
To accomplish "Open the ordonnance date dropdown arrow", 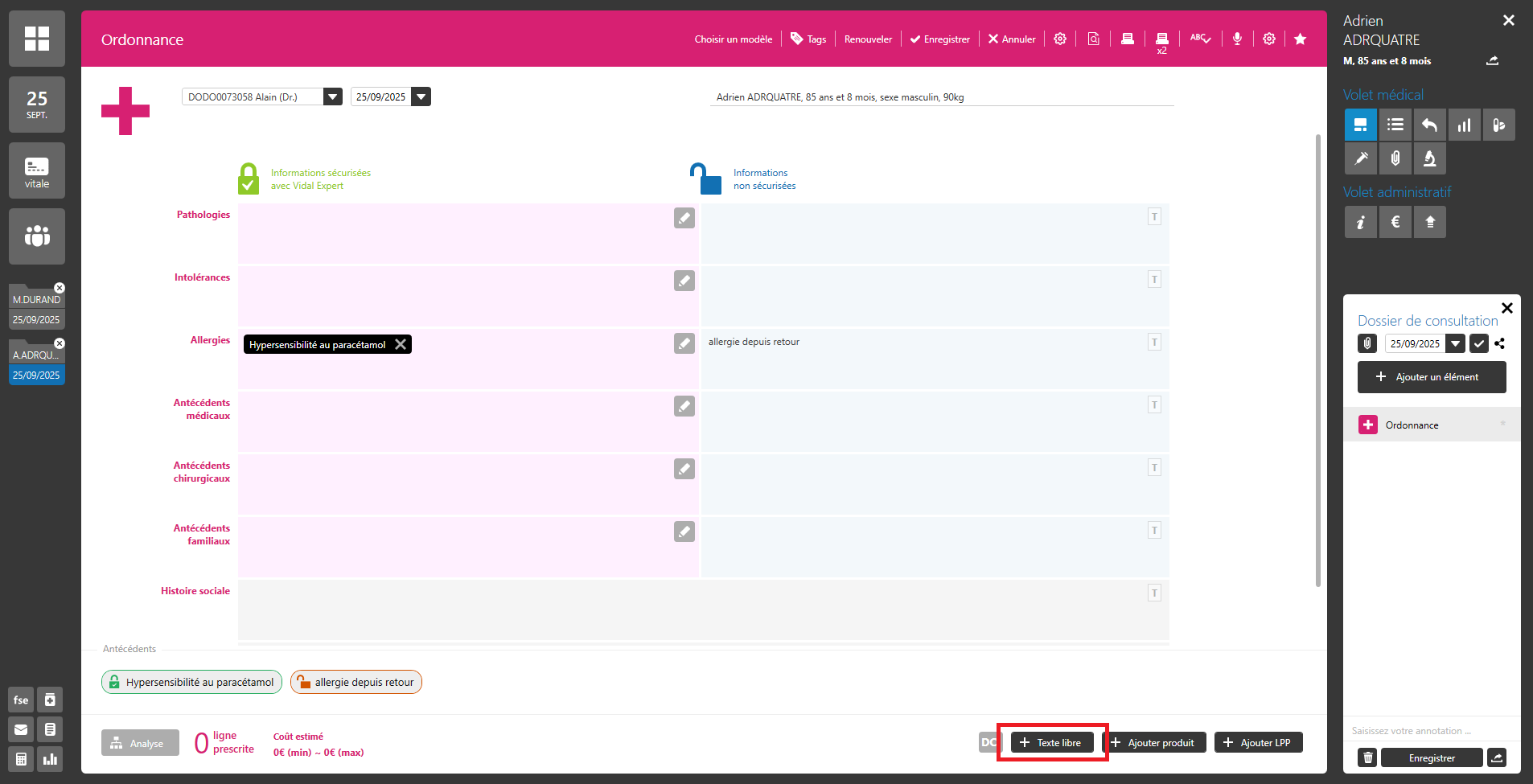I will pyautogui.click(x=421, y=96).
